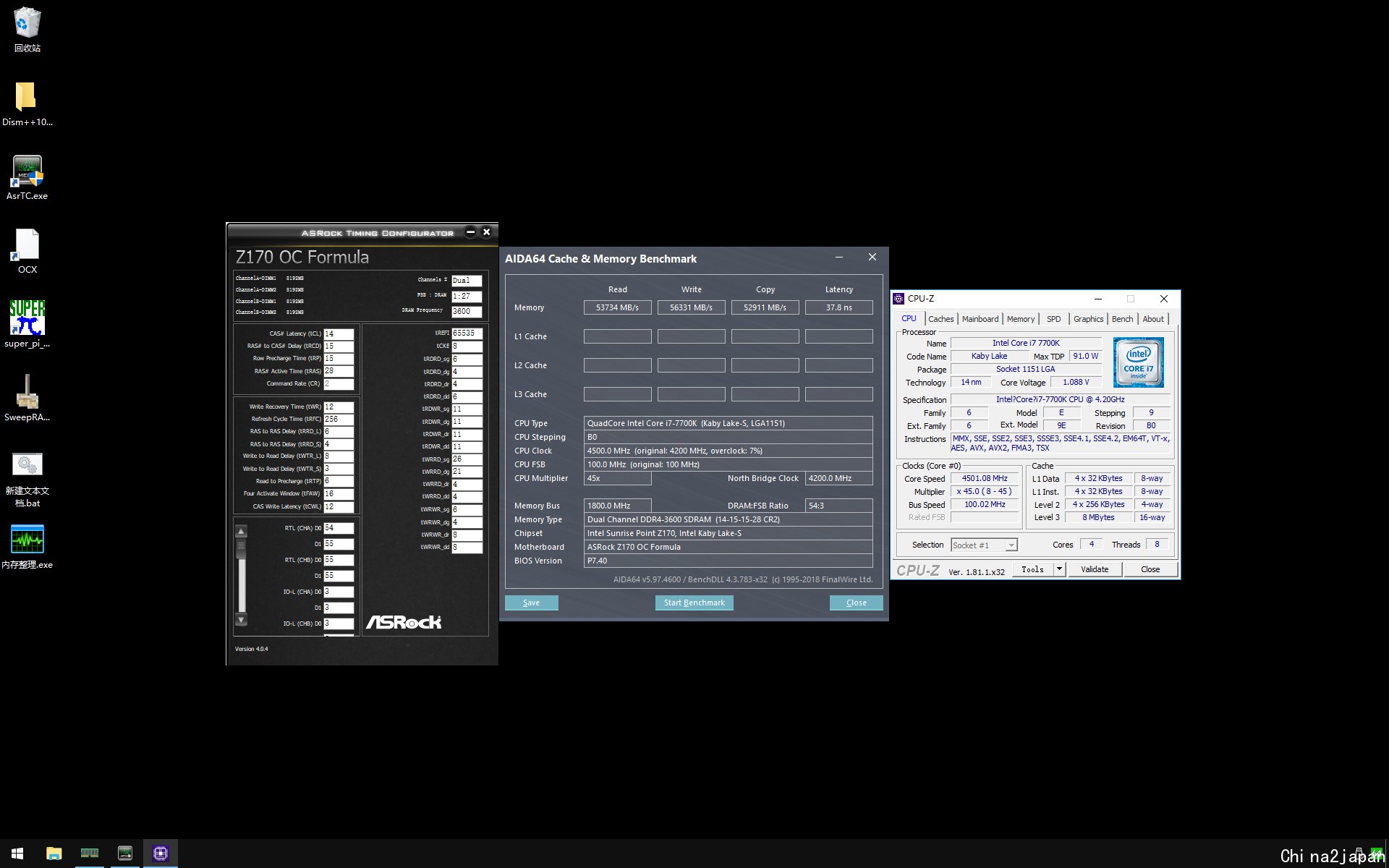Open the 回收站 recycle bin desktop icon

pyautogui.click(x=27, y=29)
